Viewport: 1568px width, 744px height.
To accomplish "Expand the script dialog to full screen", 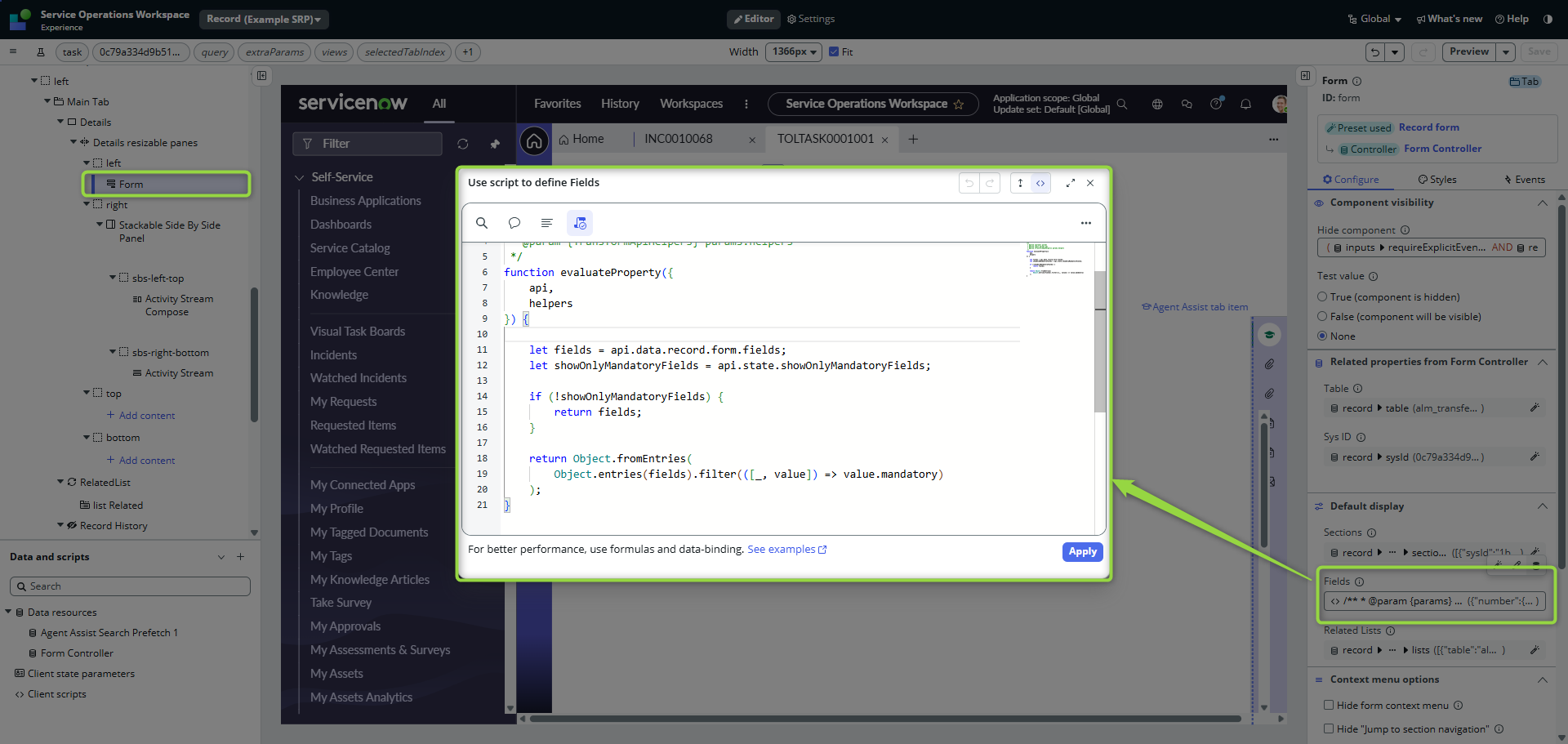I will tap(1070, 183).
